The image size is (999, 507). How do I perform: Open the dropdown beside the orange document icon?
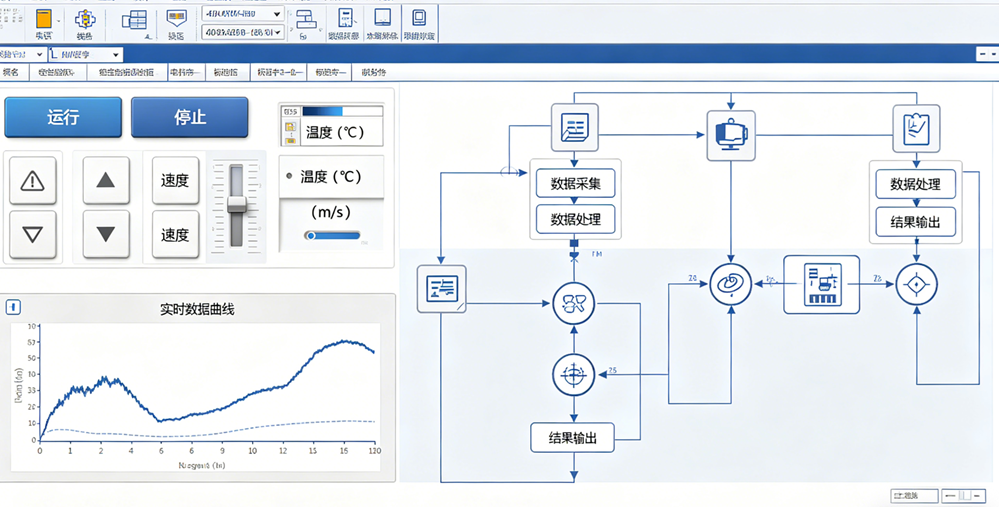(x=60, y=20)
